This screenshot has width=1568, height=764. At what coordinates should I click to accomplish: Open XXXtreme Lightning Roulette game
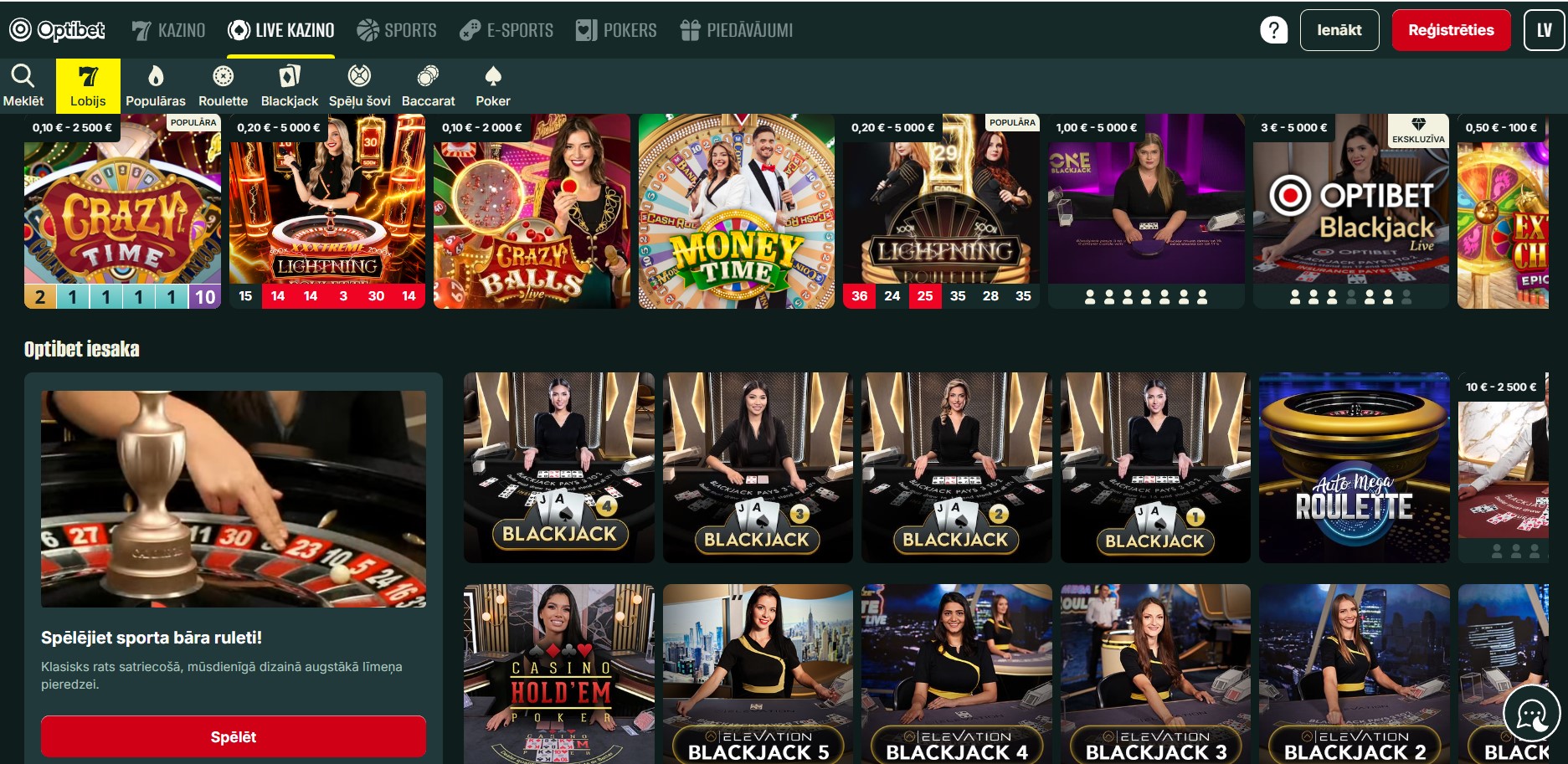(327, 212)
